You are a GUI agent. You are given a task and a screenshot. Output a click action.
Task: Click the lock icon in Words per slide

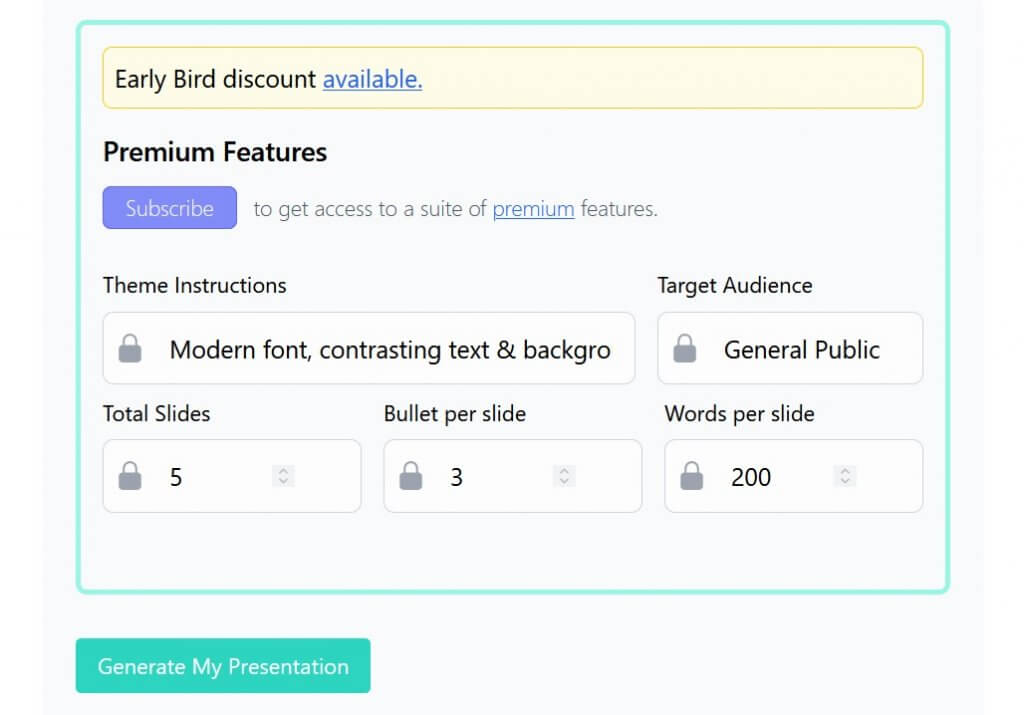[692, 476]
